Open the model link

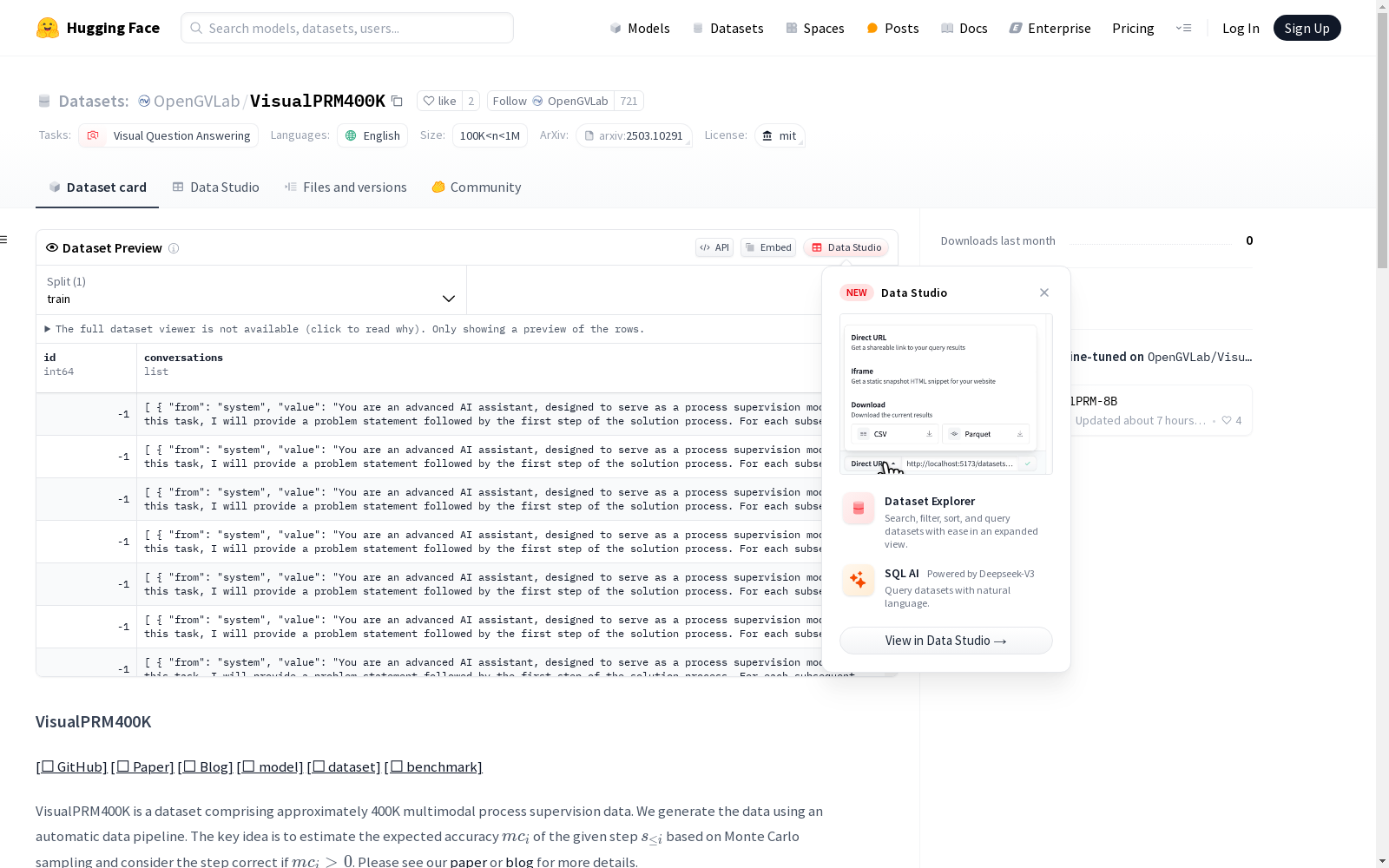[x=270, y=767]
